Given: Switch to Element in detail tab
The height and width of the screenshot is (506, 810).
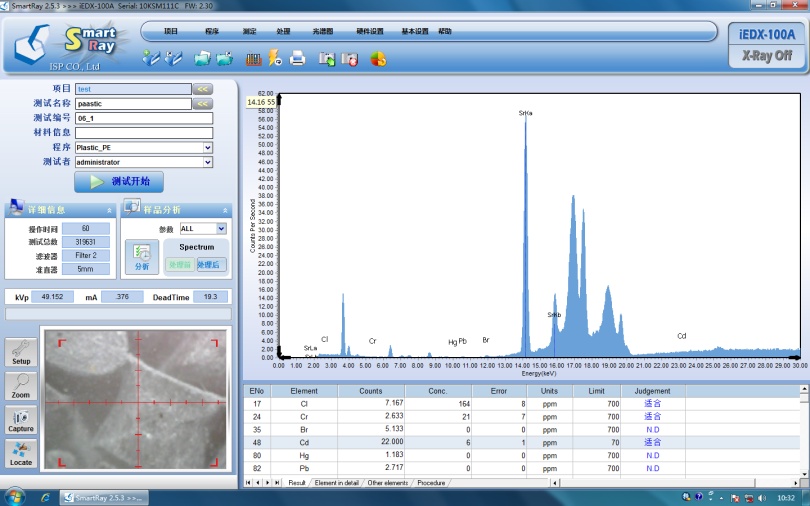Looking at the screenshot, I should pos(337,483).
